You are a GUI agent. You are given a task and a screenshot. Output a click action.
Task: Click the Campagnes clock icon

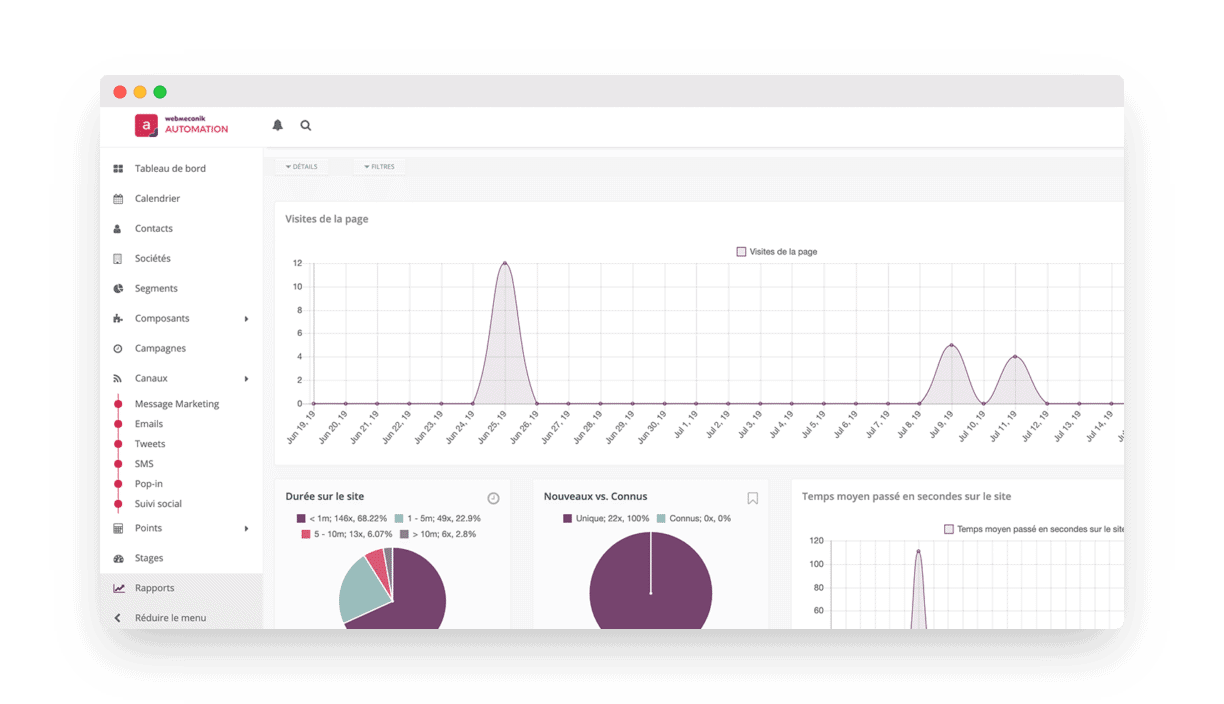[118, 349]
